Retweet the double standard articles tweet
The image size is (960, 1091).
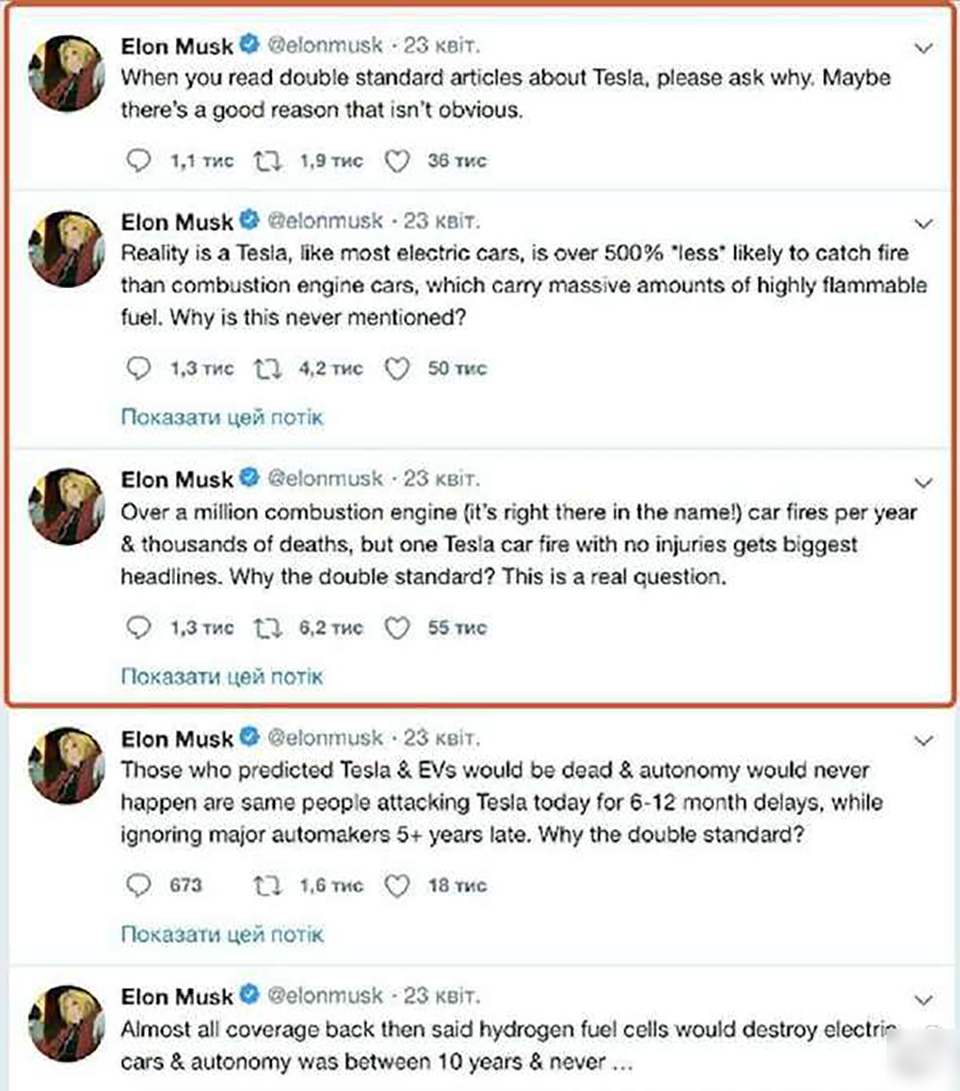click(x=267, y=161)
